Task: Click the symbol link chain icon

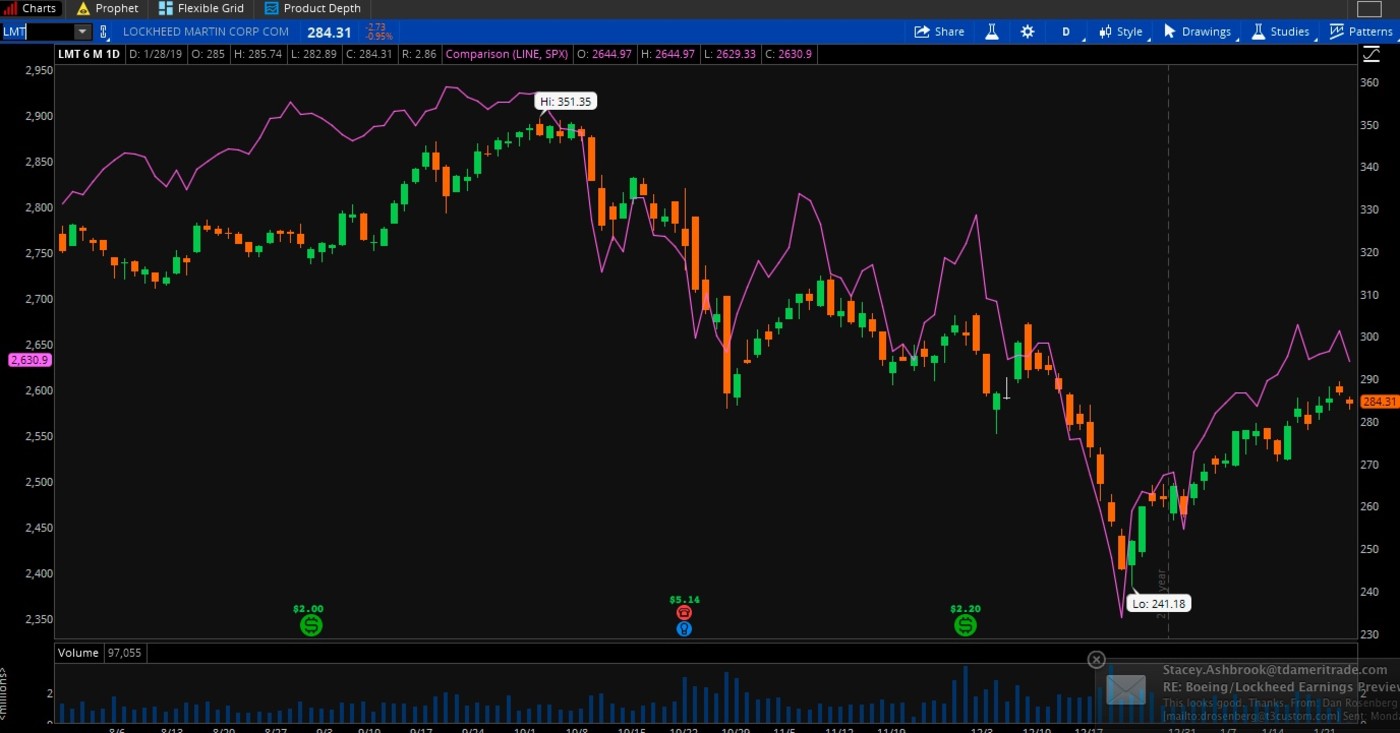Action: [x=104, y=32]
